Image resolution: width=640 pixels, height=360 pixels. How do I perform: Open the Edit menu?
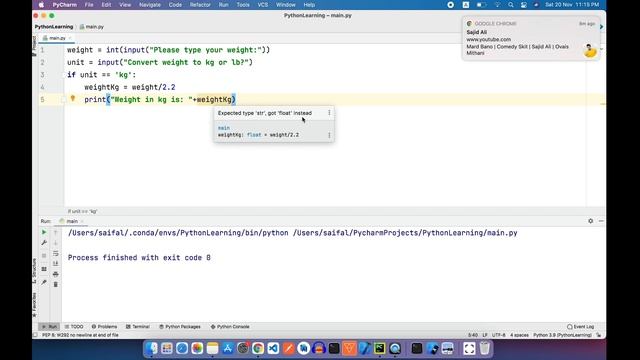coord(106,5)
